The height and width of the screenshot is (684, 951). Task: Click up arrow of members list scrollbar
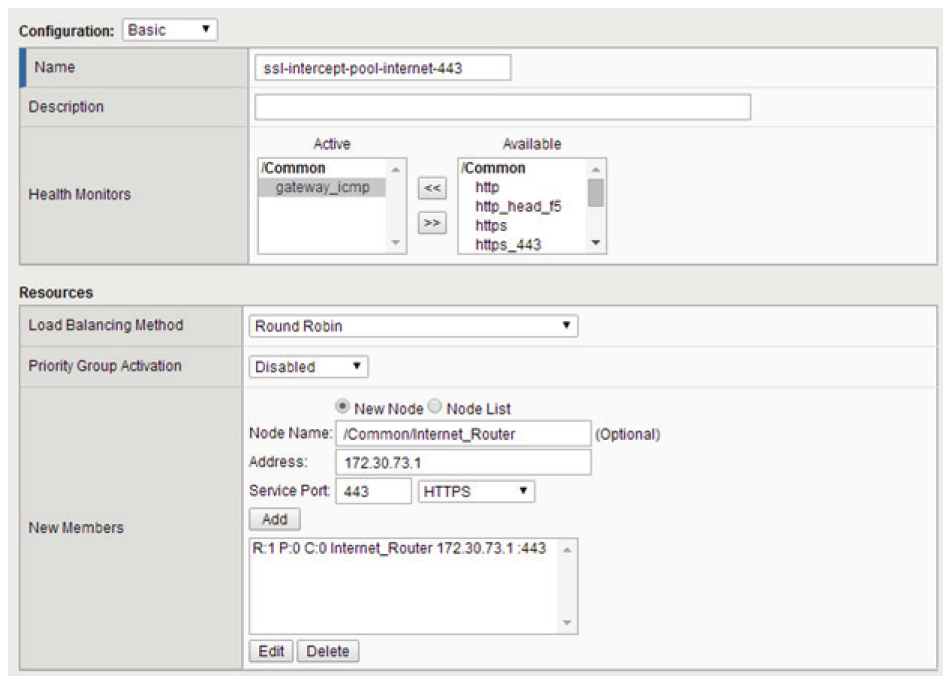tap(567, 550)
